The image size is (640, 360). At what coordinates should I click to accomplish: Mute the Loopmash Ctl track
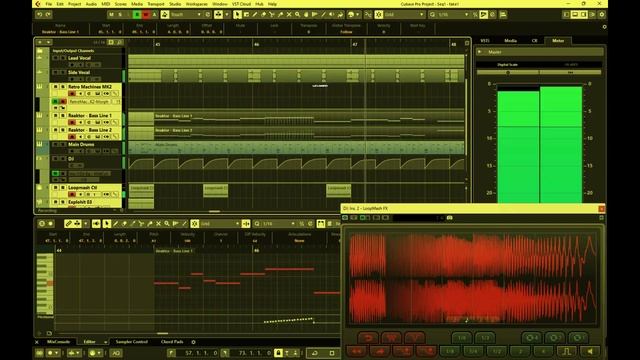click(56, 187)
